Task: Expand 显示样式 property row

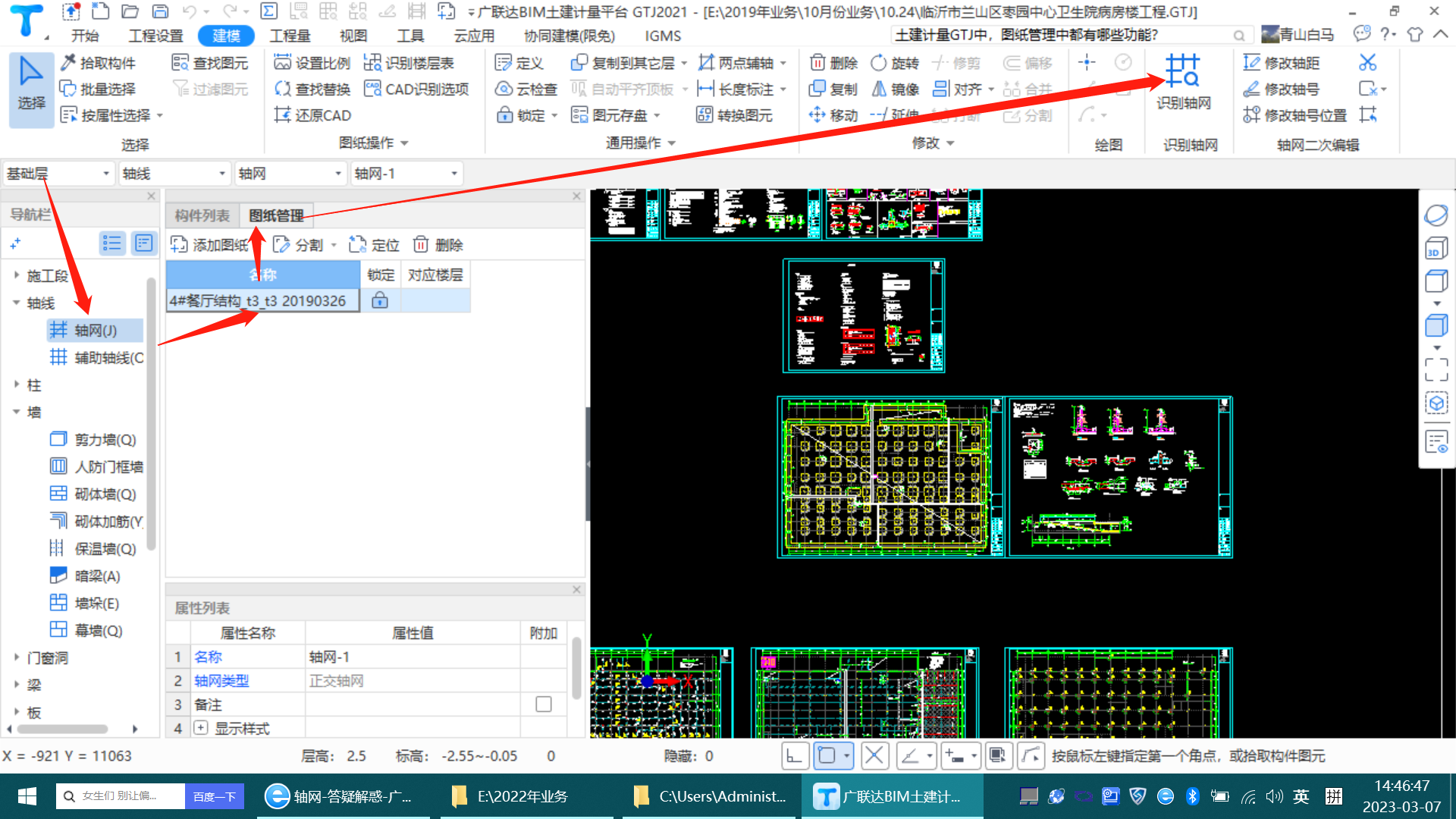Action: click(x=200, y=728)
